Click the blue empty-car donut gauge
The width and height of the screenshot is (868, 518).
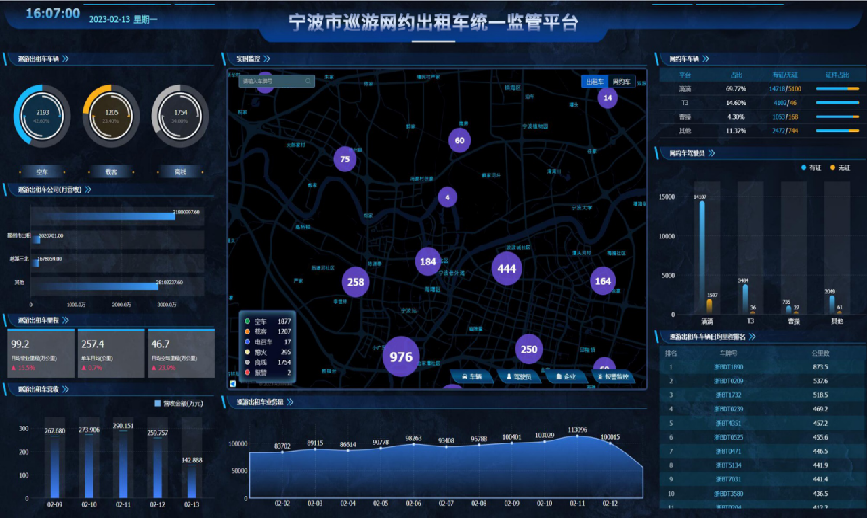tap(42, 116)
